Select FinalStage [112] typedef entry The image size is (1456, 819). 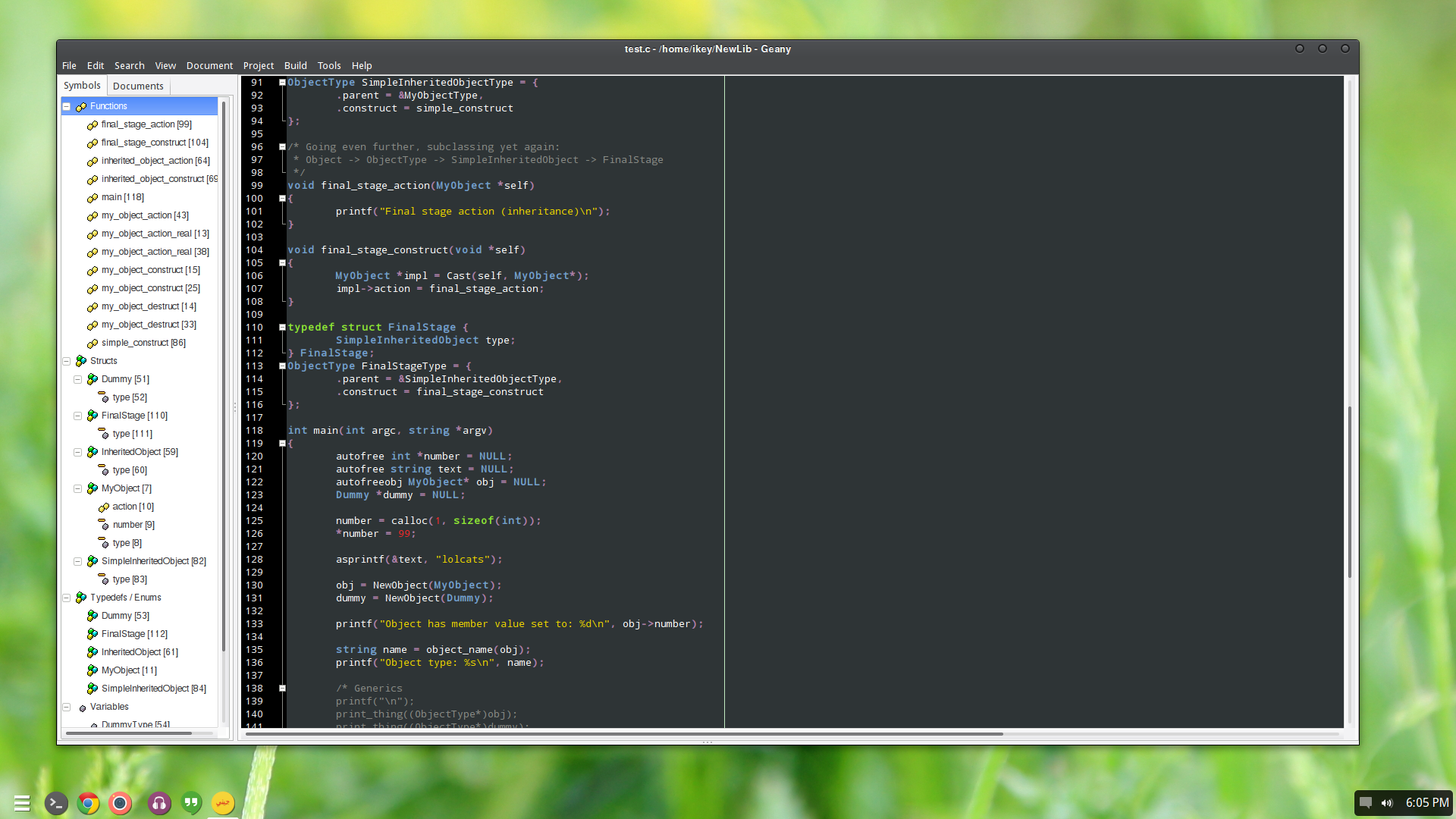134,634
